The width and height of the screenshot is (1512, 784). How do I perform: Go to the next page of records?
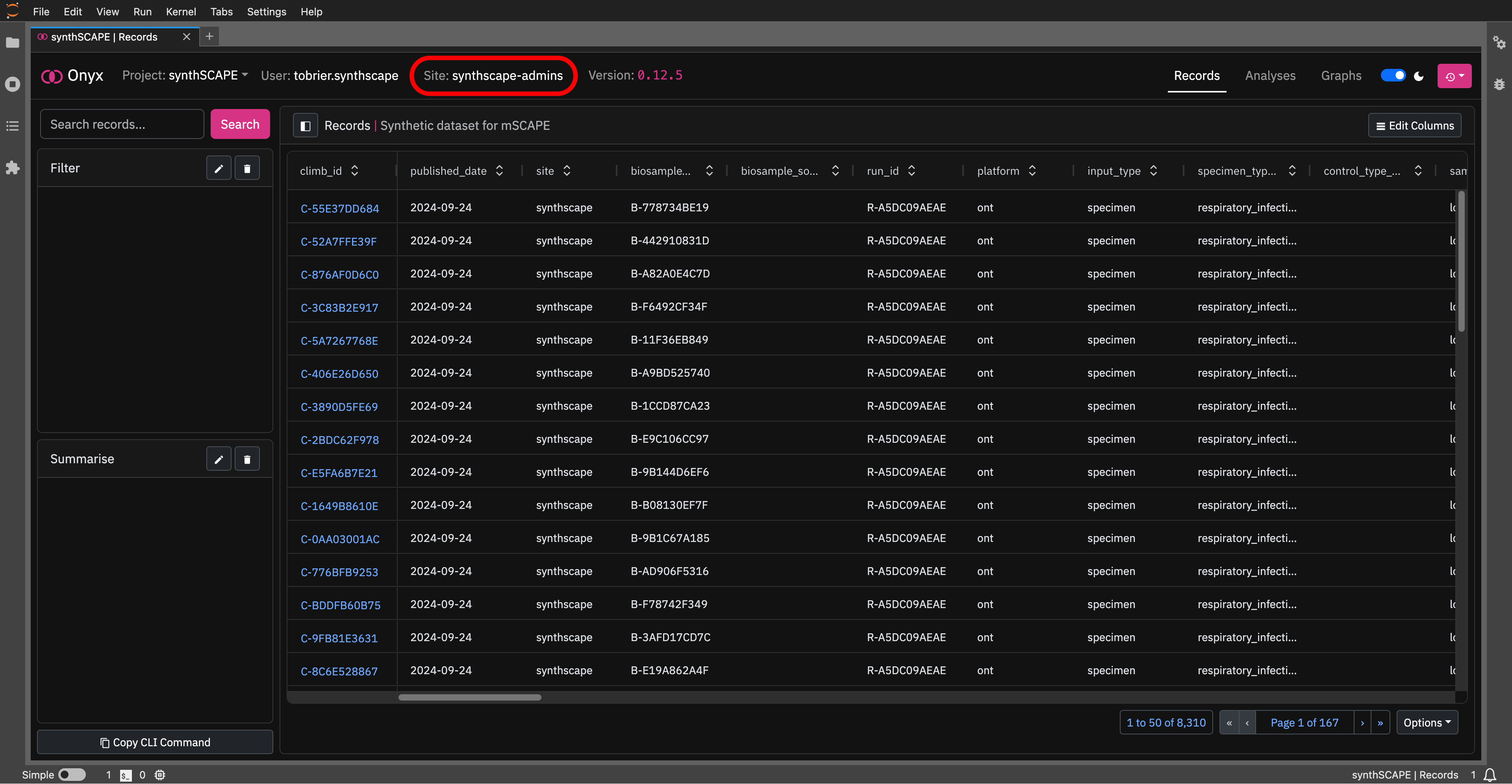[1362, 722]
